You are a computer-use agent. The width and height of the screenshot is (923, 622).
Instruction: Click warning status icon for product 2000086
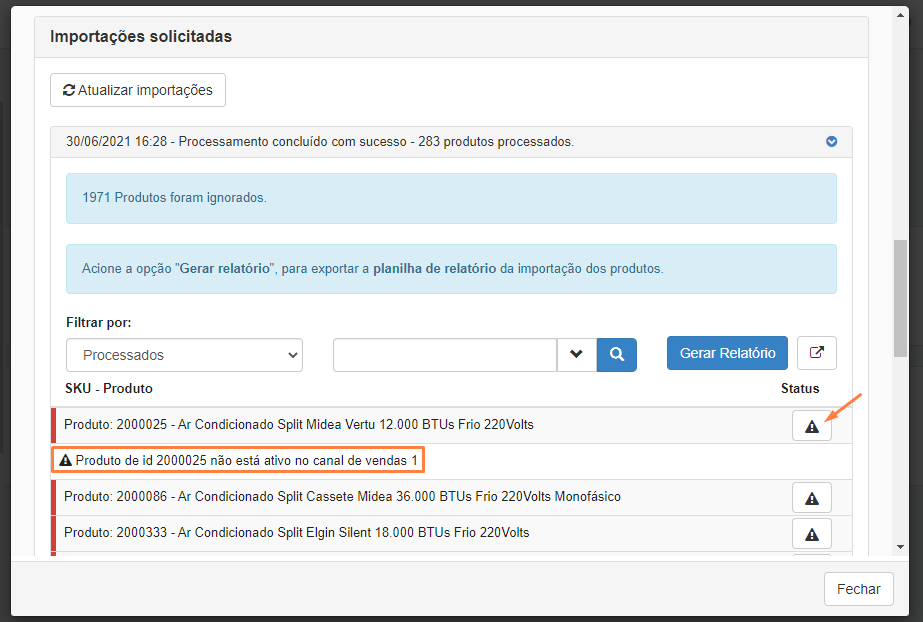[x=811, y=498]
